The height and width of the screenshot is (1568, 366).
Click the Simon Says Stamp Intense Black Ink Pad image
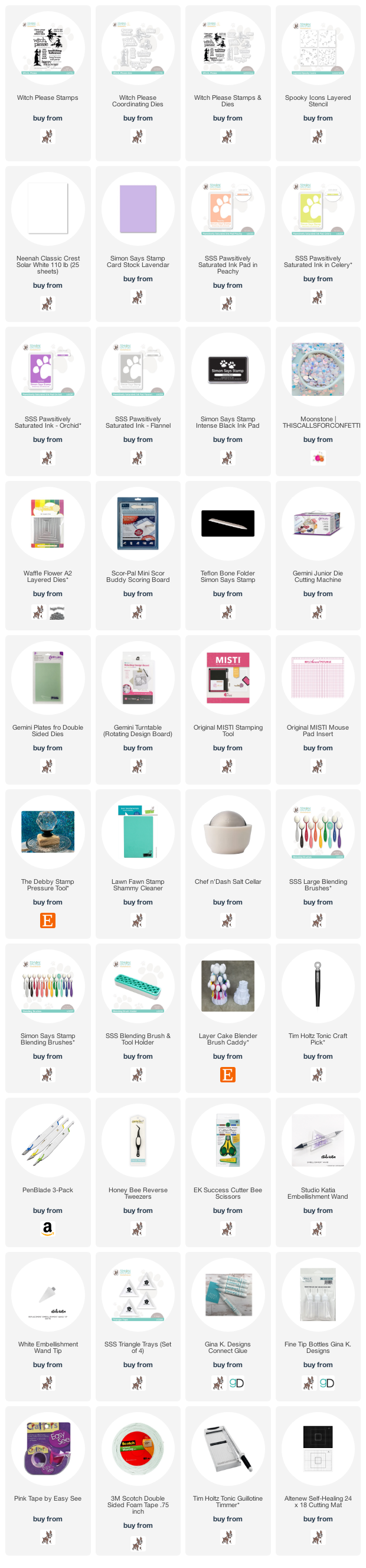tap(228, 369)
